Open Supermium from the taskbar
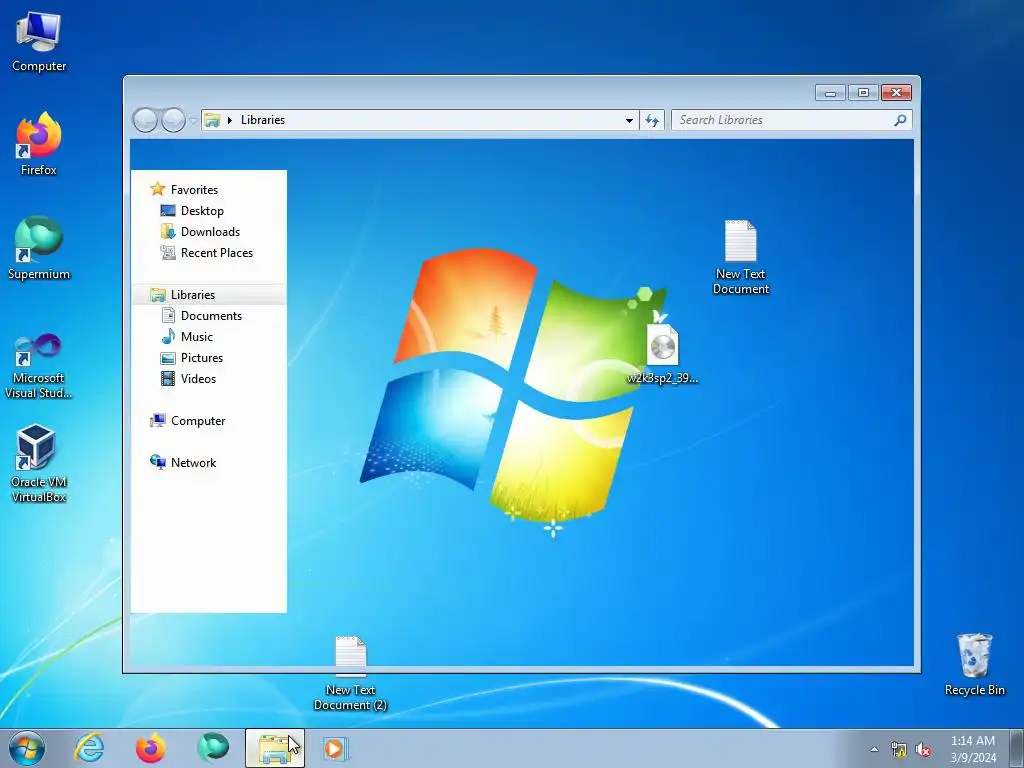The width and height of the screenshot is (1024, 768). 213,748
